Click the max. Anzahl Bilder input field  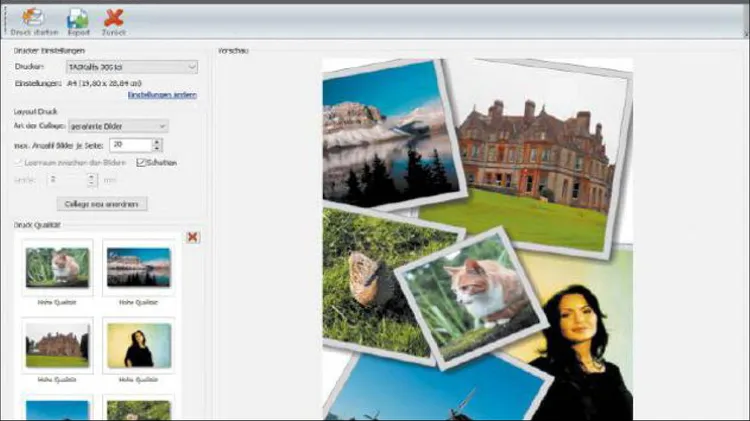(x=131, y=144)
